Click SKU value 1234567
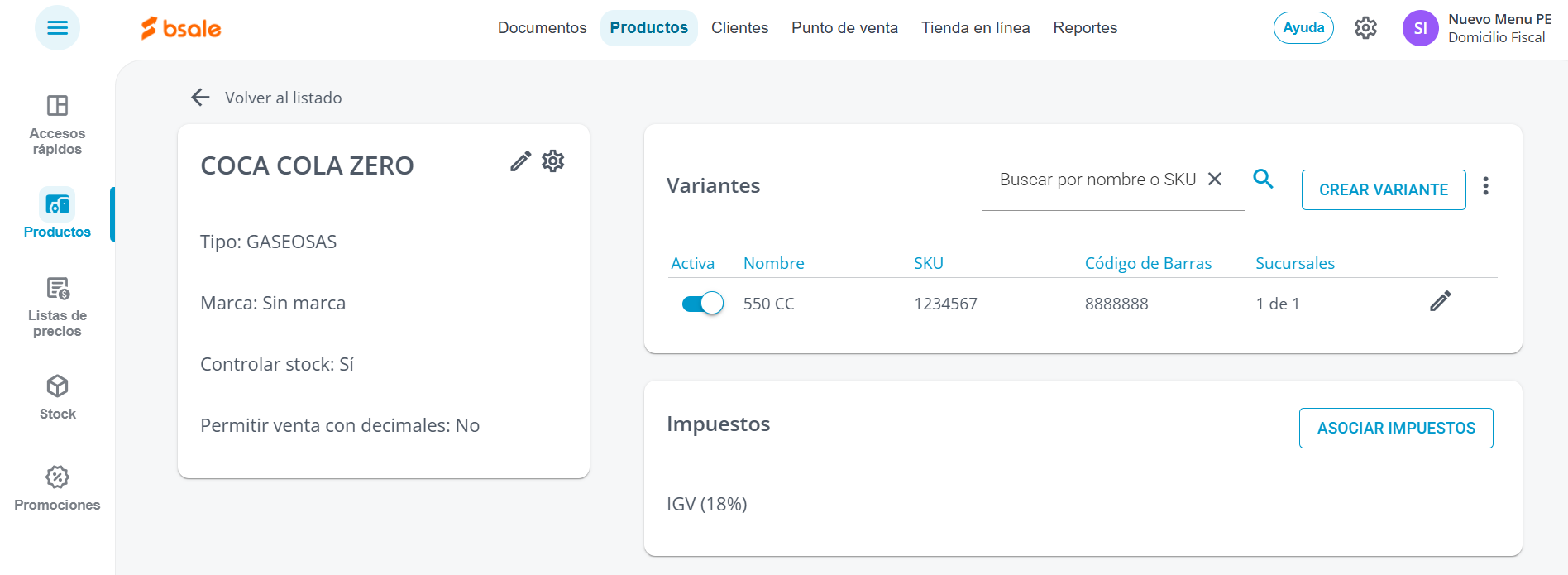This screenshot has height=575, width=1568. (x=945, y=304)
